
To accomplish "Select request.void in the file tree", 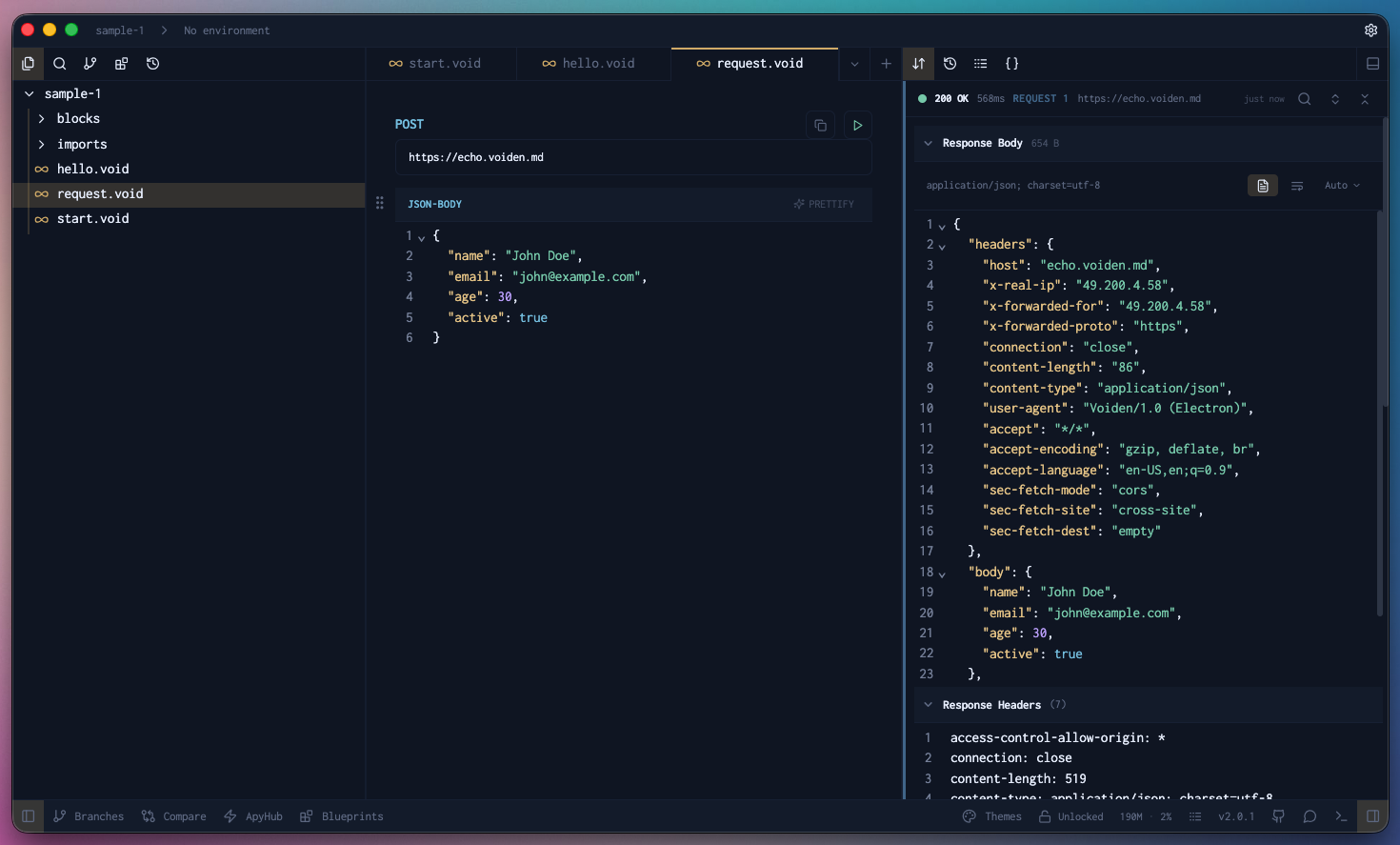I will (189, 193).
